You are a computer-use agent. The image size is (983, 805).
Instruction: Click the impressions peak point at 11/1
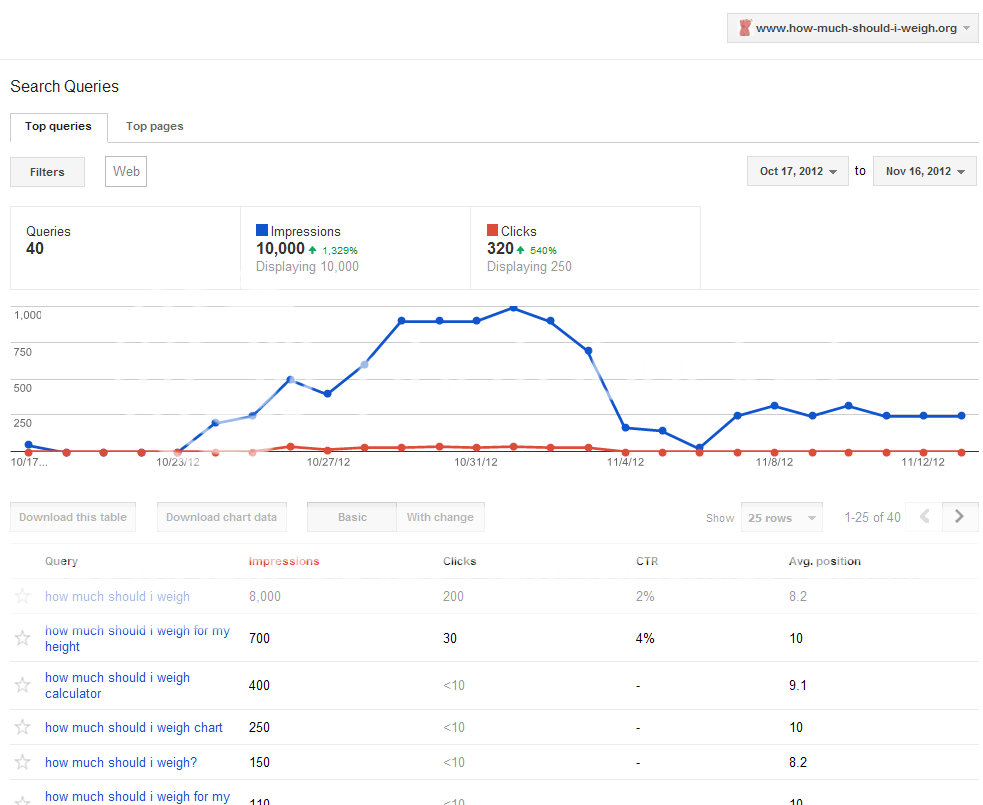(513, 308)
